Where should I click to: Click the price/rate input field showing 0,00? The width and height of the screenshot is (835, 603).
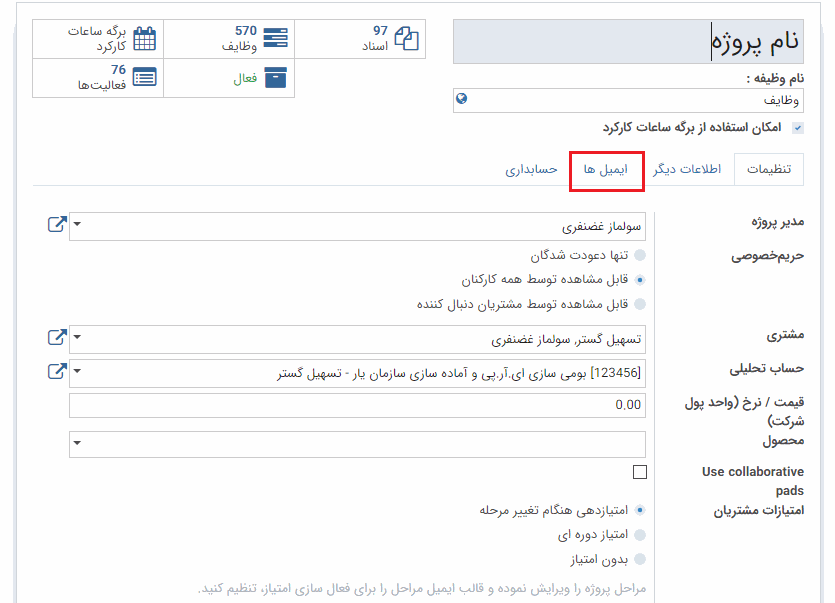coord(357,405)
